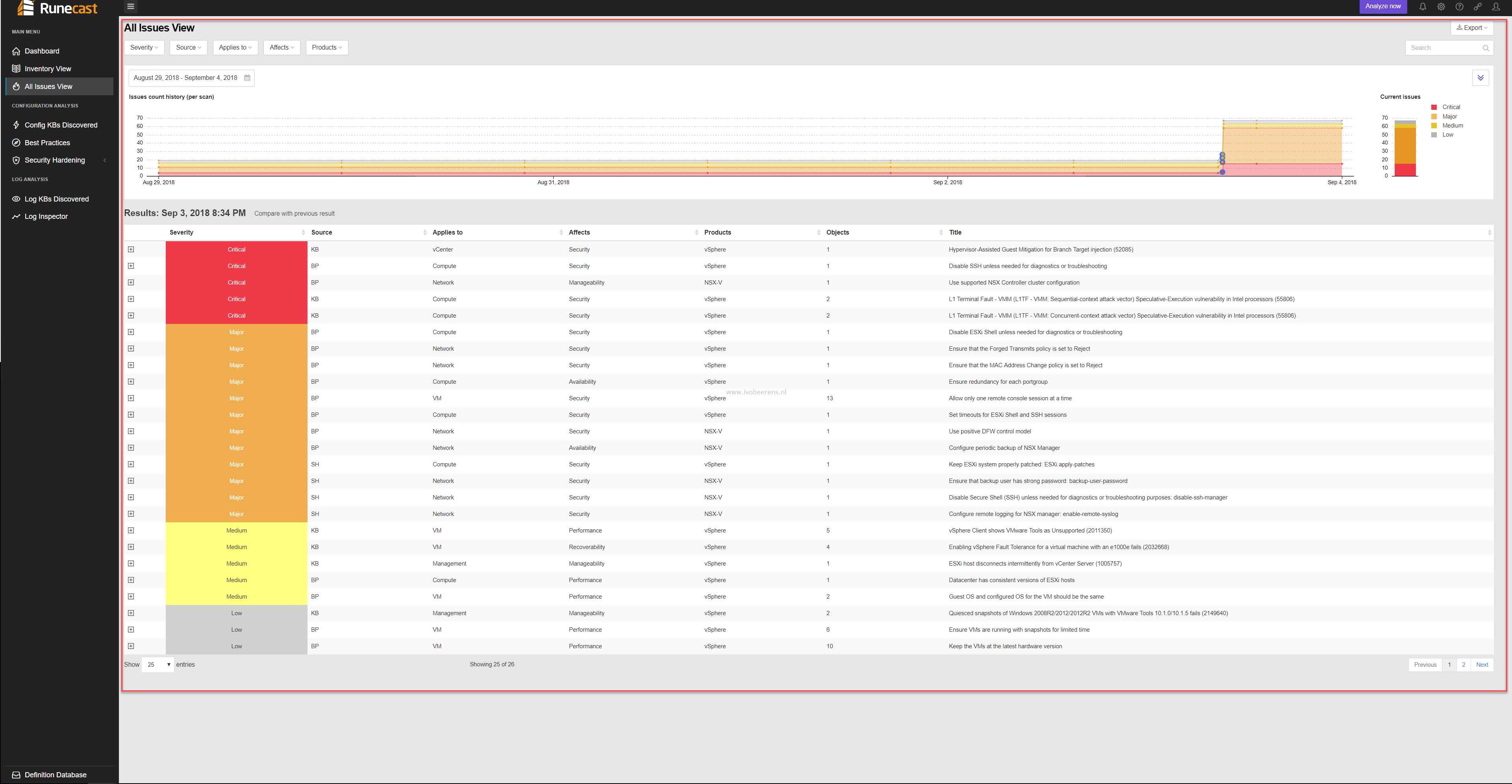Image resolution: width=1512 pixels, height=784 pixels.
Task: Toggle Major series in chart legend
Action: pos(1444,116)
